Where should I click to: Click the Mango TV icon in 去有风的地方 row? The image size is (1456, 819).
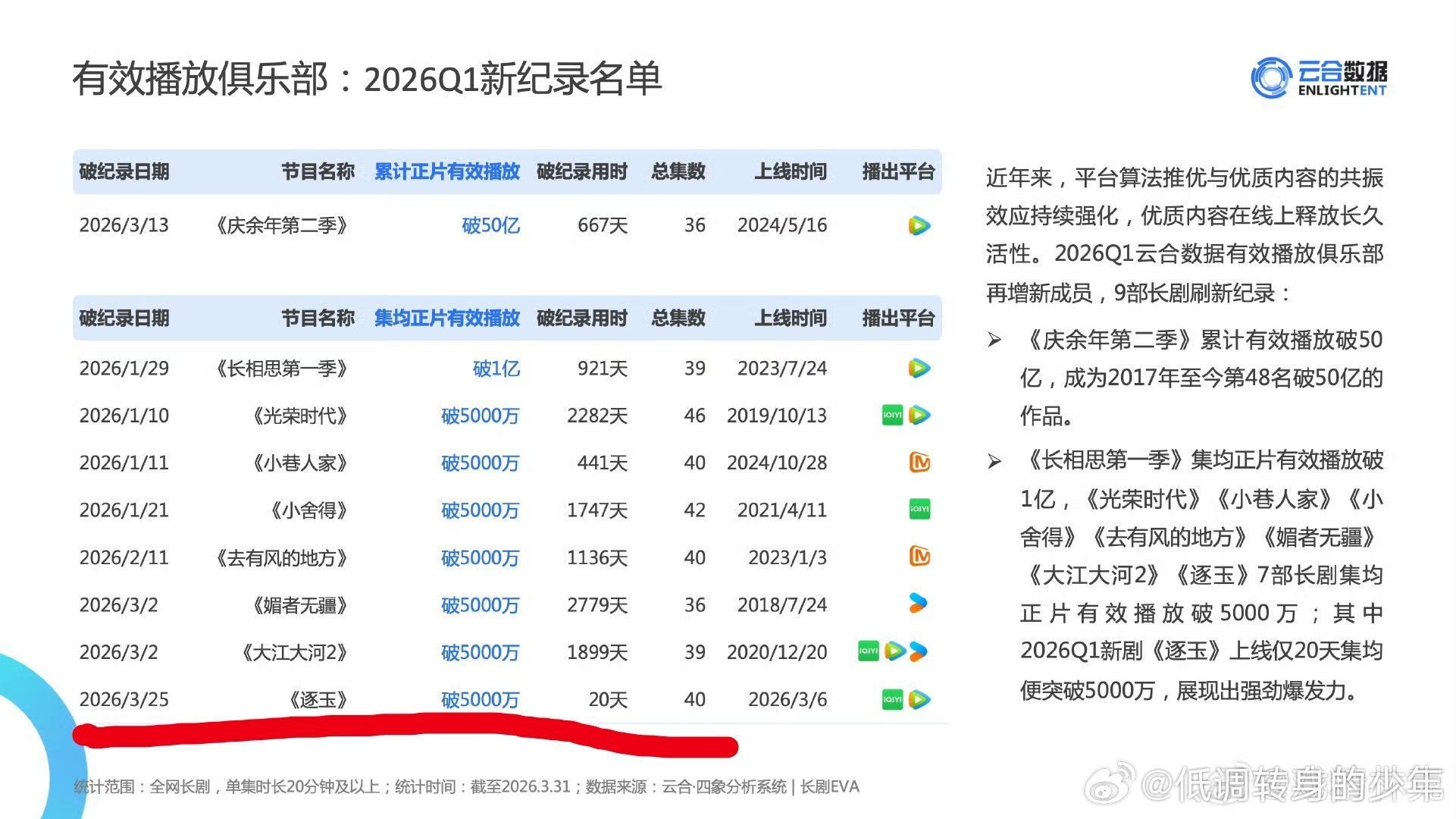coord(919,557)
